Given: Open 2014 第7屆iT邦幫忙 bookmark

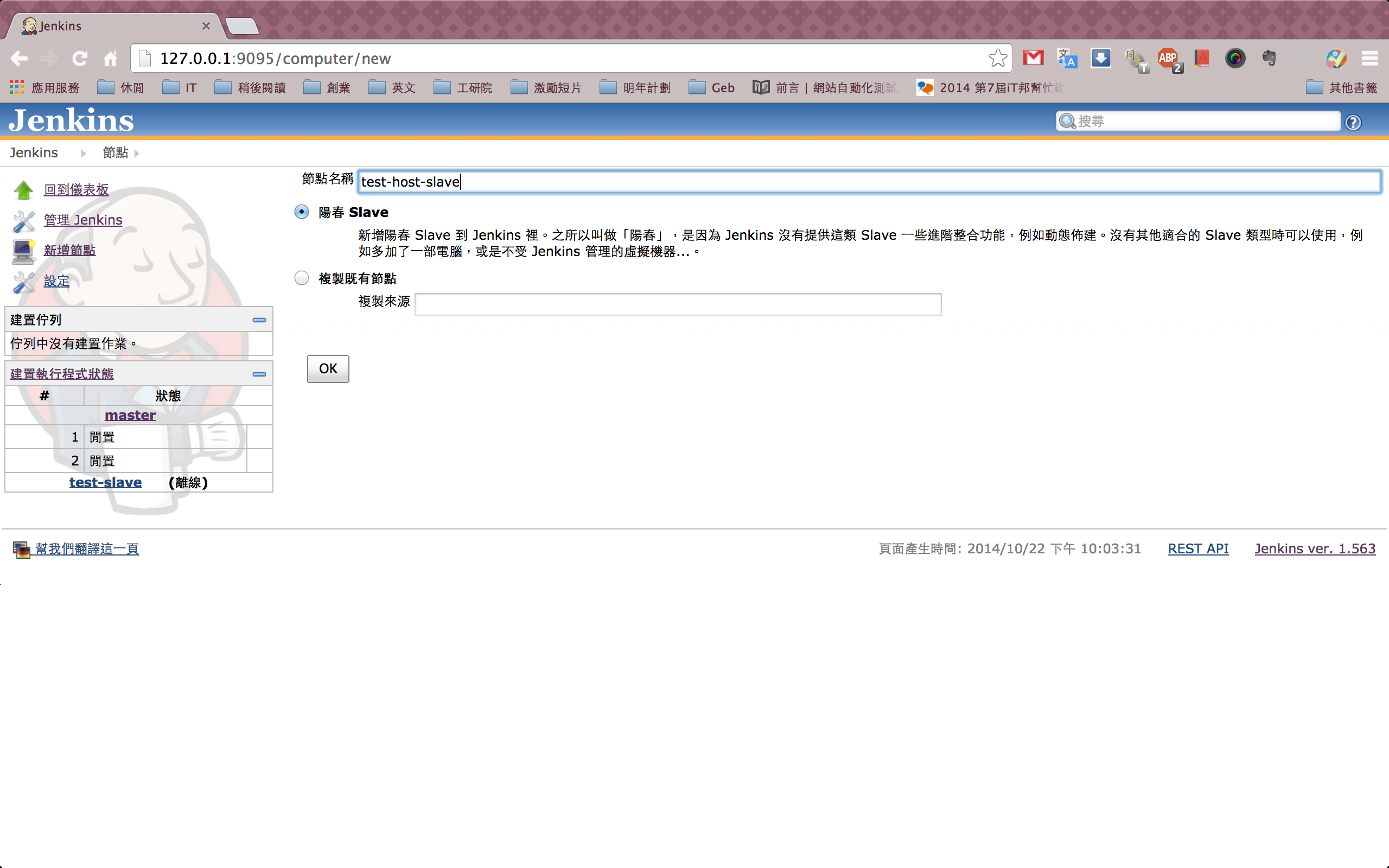Looking at the screenshot, I should (x=990, y=87).
